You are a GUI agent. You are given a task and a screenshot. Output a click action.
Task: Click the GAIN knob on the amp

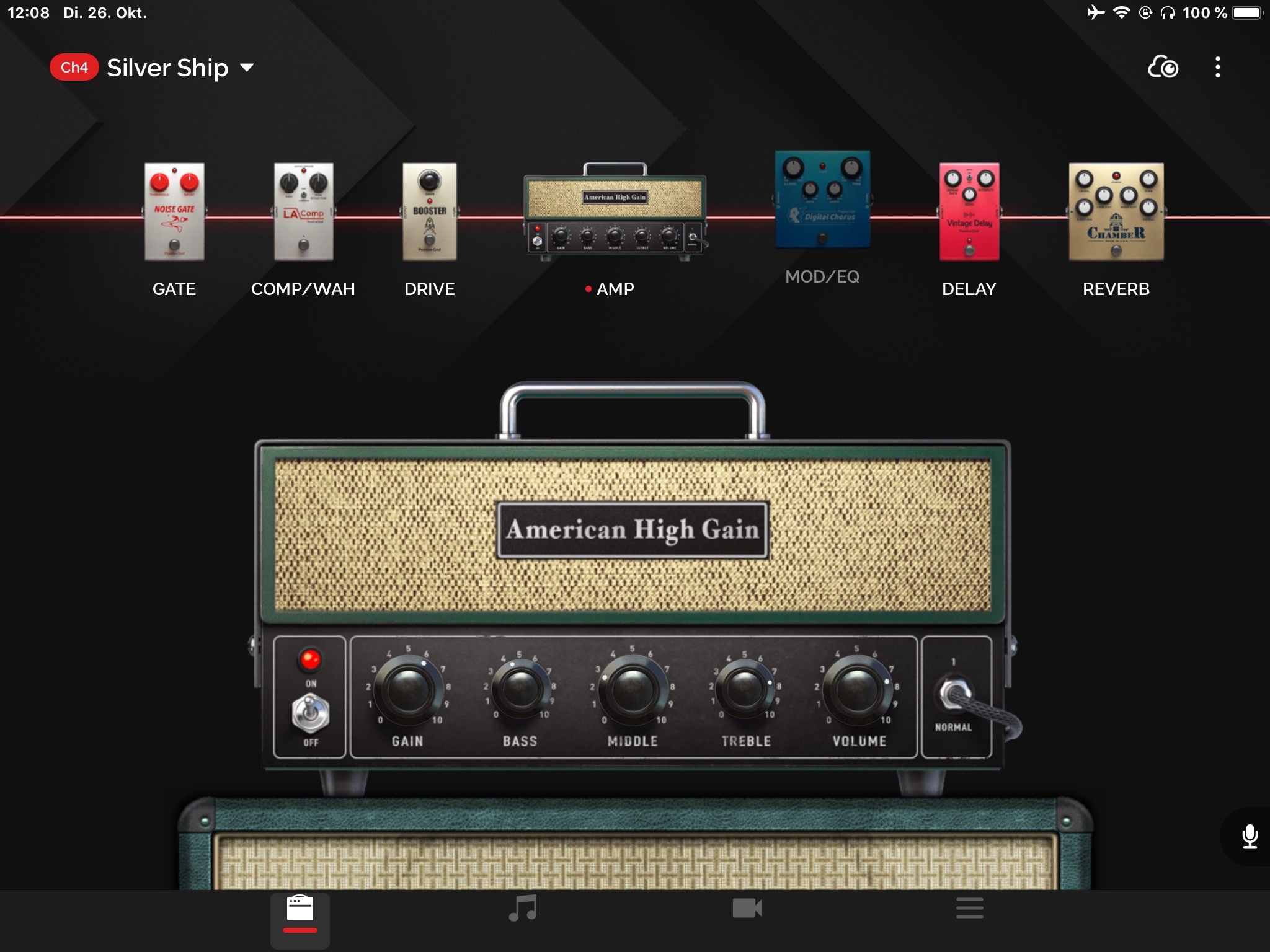point(407,689)
